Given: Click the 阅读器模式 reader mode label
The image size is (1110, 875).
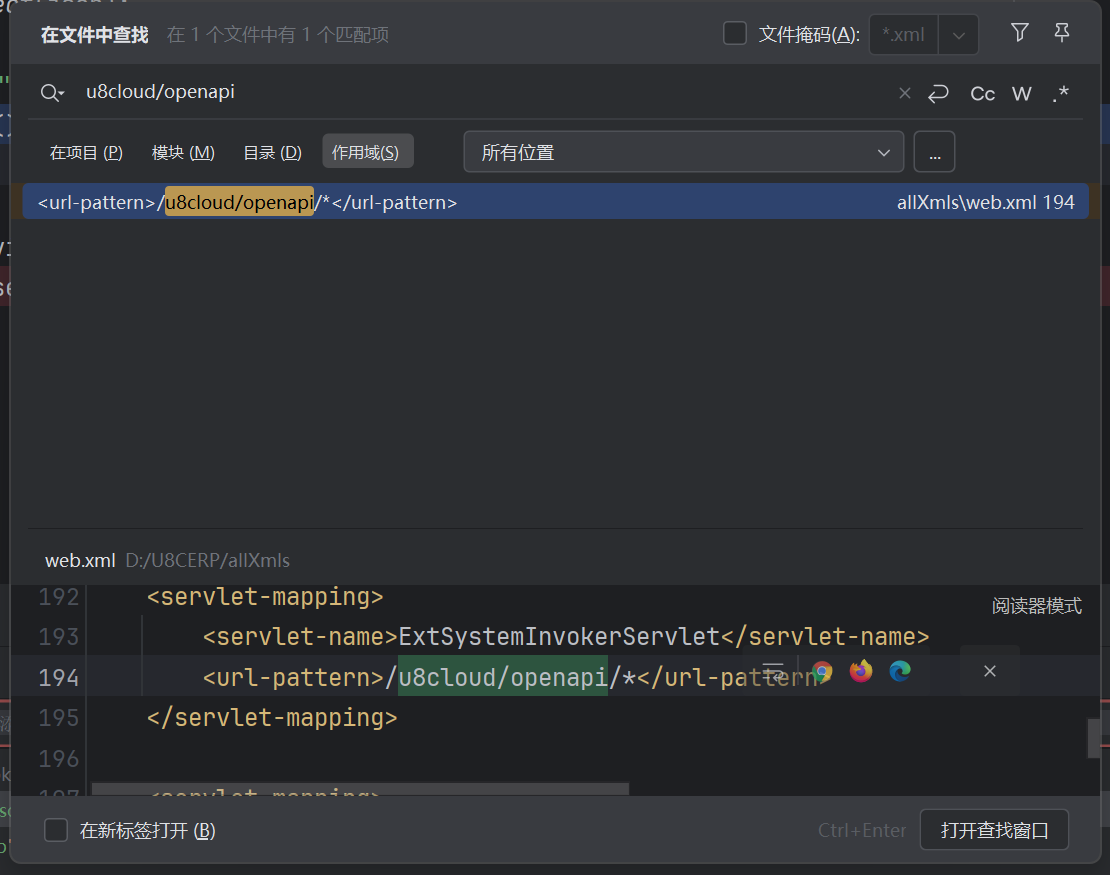Looking at the screenshot, I should [1036, 606].
